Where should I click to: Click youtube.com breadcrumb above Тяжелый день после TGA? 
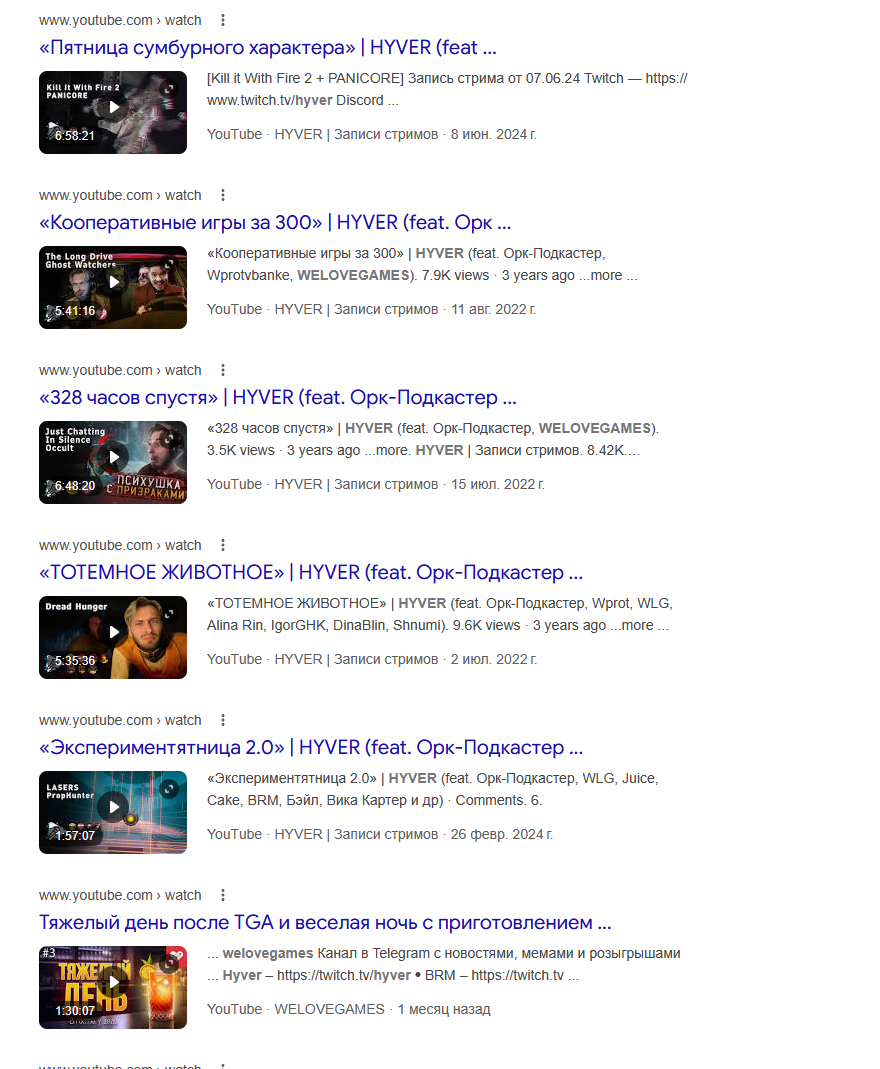(x=120, y=895)
